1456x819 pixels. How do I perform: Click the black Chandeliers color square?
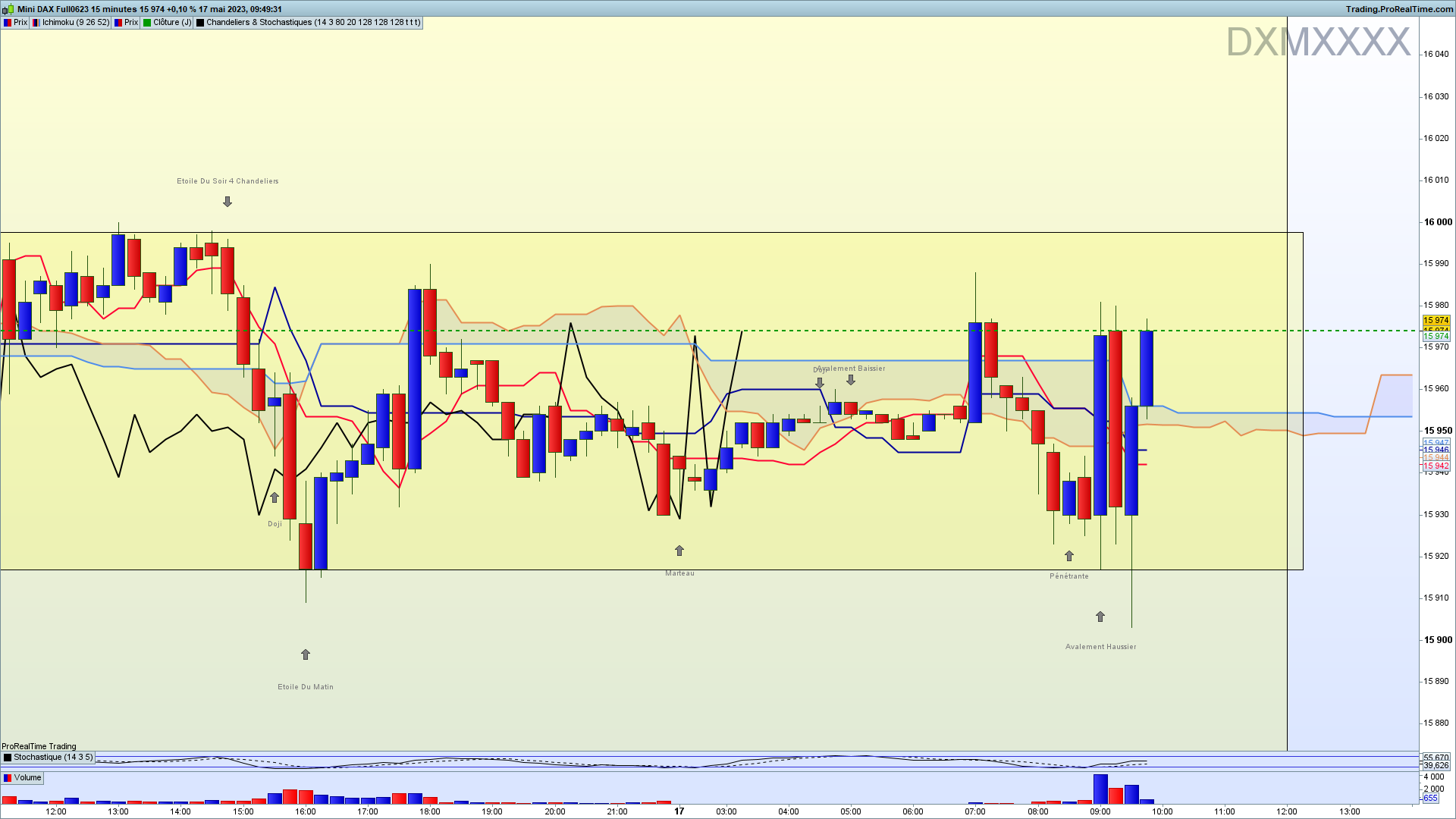click(200, 23)
